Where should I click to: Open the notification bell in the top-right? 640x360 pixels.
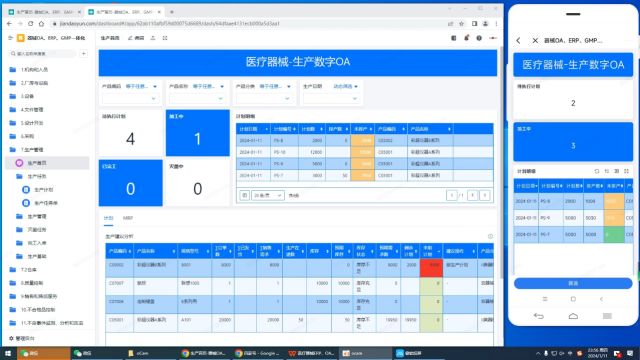[467, 38]
